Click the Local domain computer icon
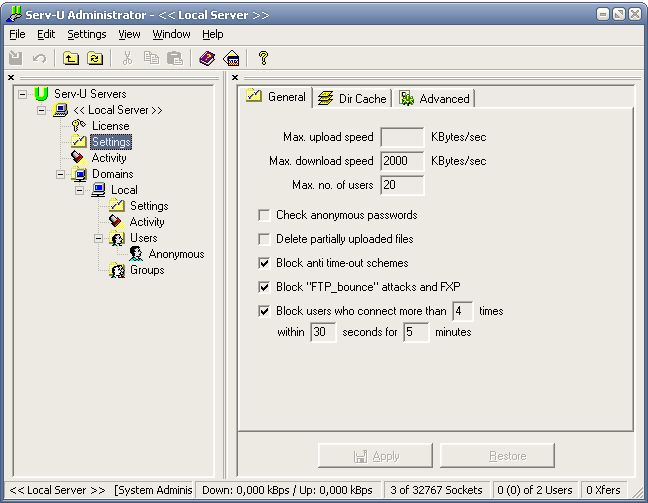Viewport: 648px width, 503px height. pyautogui.click(x=98, y=190)
